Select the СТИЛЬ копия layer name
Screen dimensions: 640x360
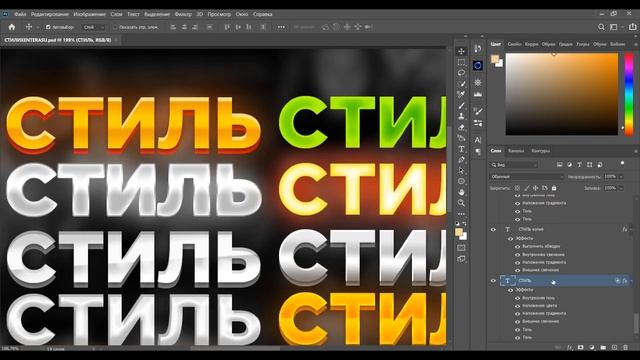531,229
